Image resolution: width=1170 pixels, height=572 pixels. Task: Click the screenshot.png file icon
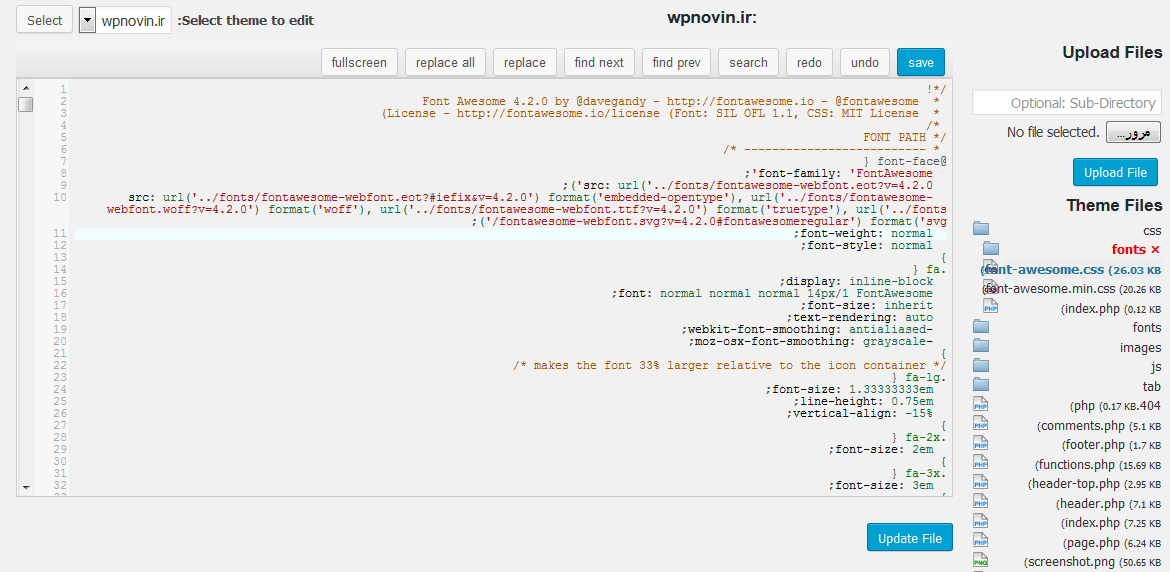[x=980, y=560]
